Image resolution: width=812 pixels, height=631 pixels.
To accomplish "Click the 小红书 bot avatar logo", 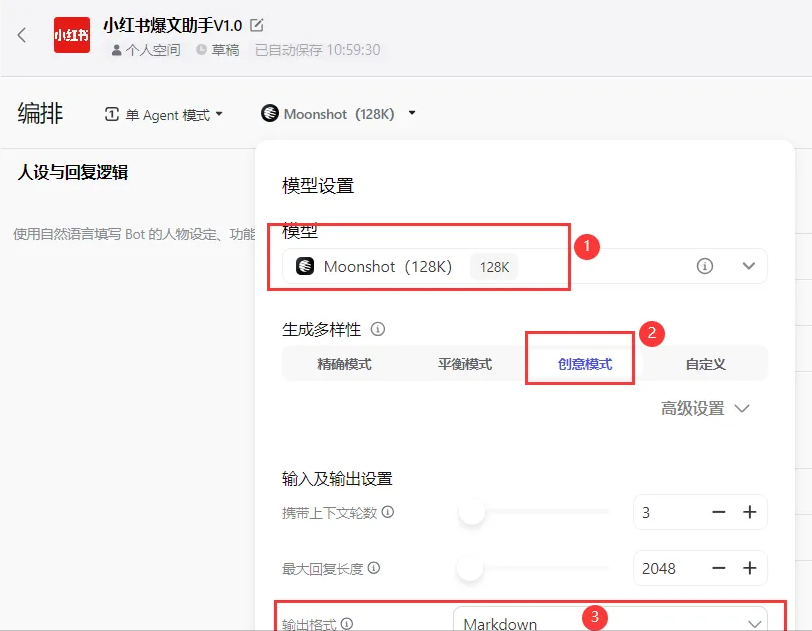I will click(x=72, y=35).
